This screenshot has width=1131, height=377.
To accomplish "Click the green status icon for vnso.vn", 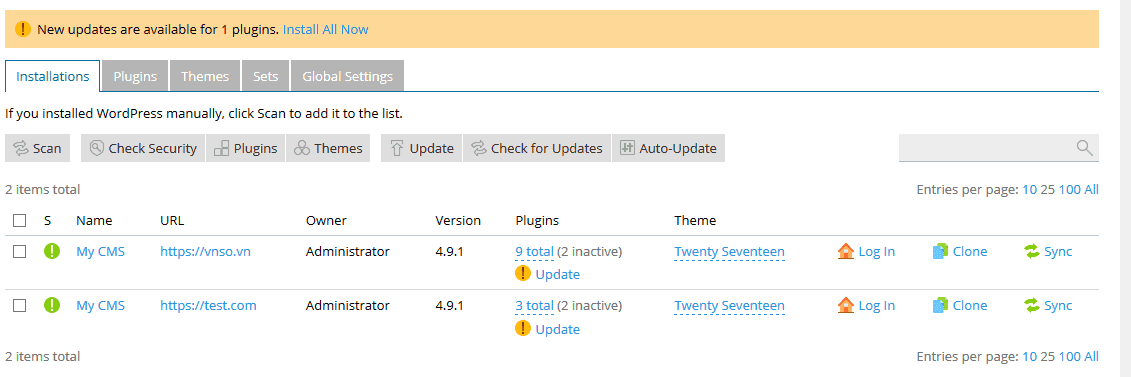I will pyautogui.click(x=52, y=252).
